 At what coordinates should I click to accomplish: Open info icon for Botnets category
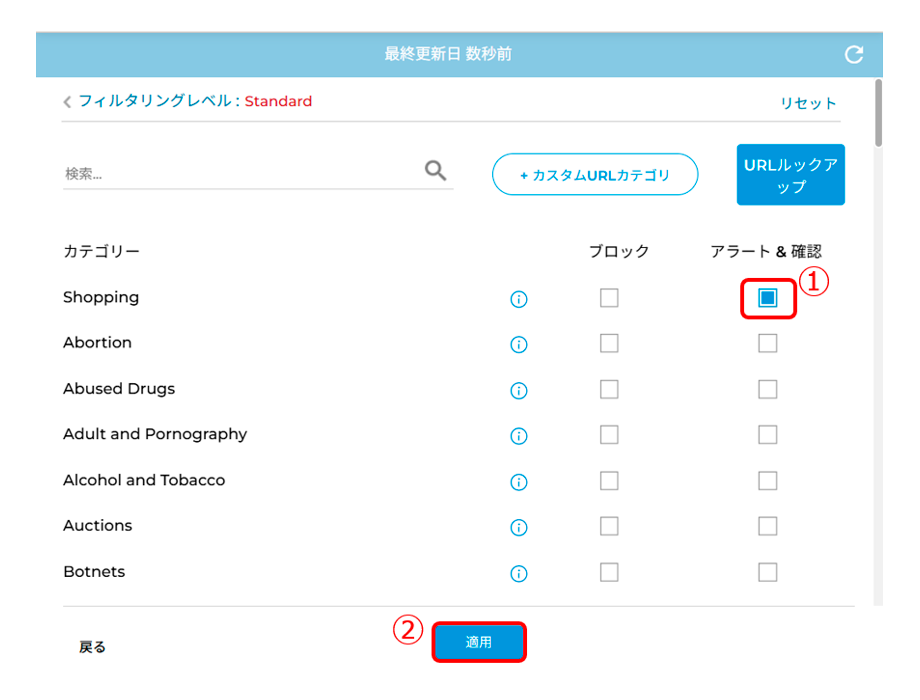pyautogui.click(x=519, y=573)
